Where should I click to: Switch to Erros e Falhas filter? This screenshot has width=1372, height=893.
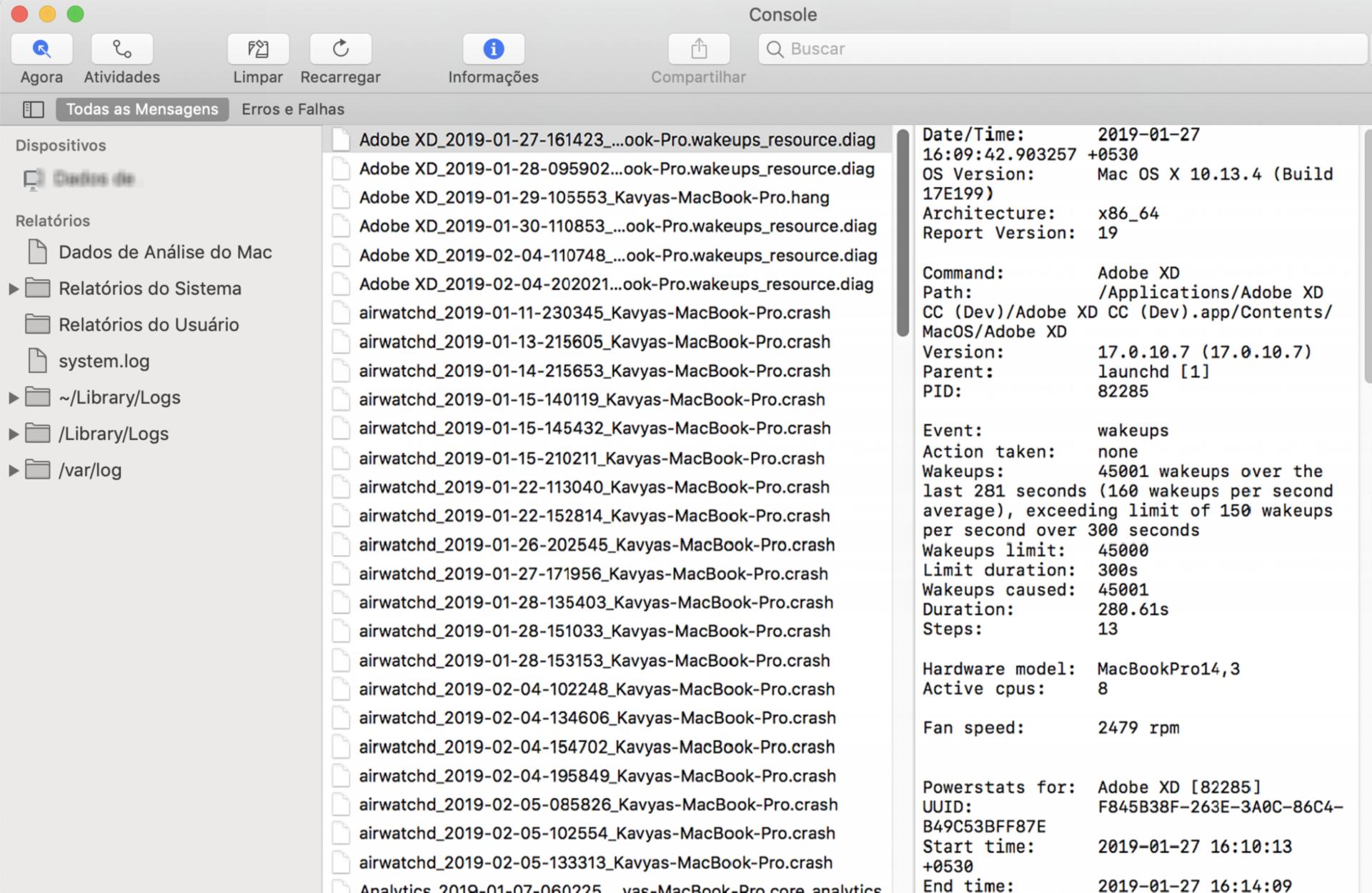[292, 109]
